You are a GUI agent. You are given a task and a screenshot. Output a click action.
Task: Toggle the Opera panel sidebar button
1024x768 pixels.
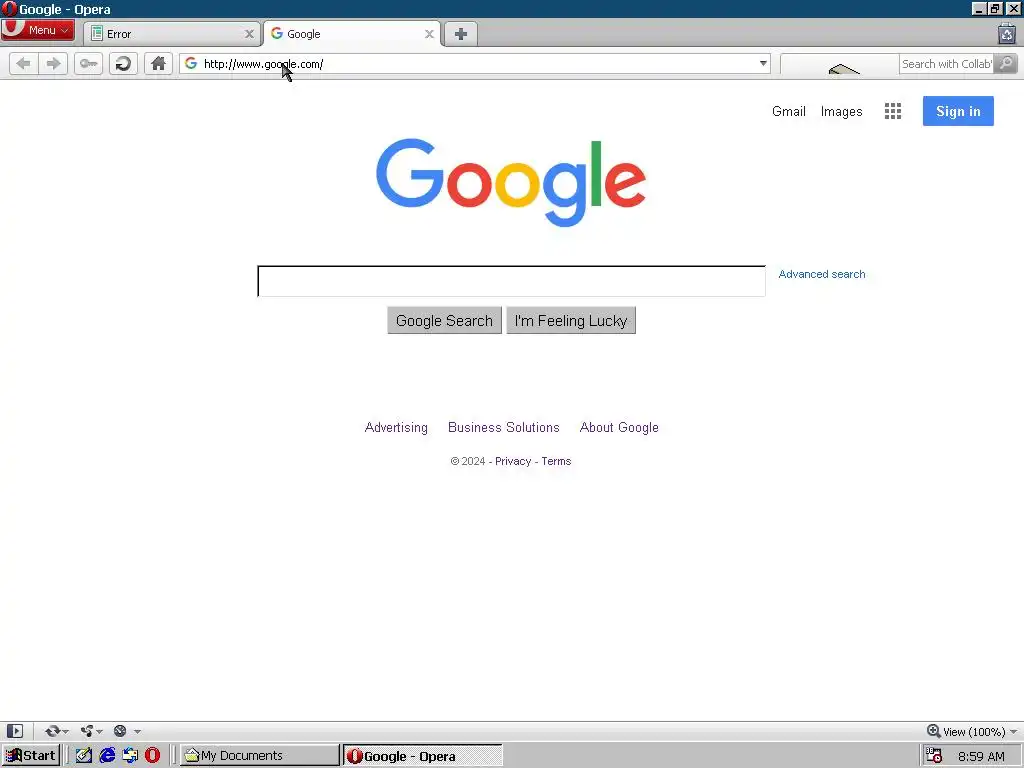tap(15, 731)
